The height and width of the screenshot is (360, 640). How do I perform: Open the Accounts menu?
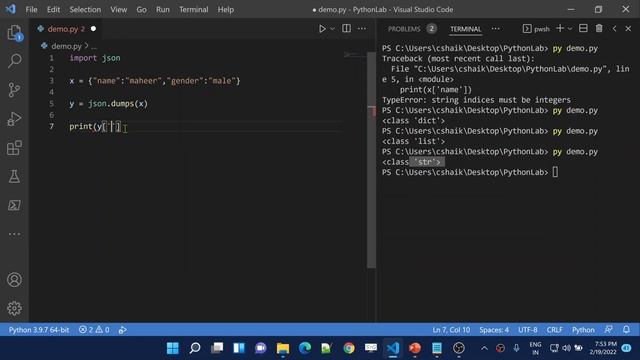14,280
